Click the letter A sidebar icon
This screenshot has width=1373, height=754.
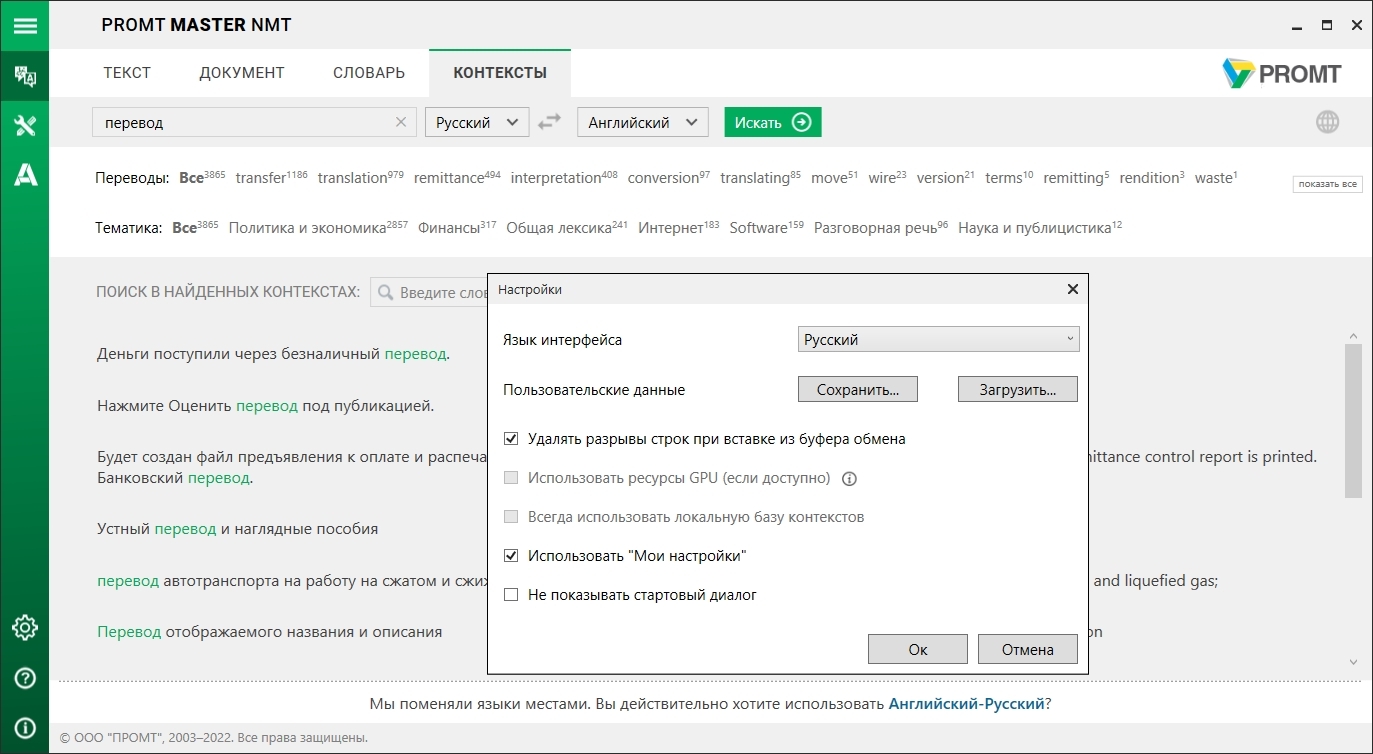click(x=24, y=175)
